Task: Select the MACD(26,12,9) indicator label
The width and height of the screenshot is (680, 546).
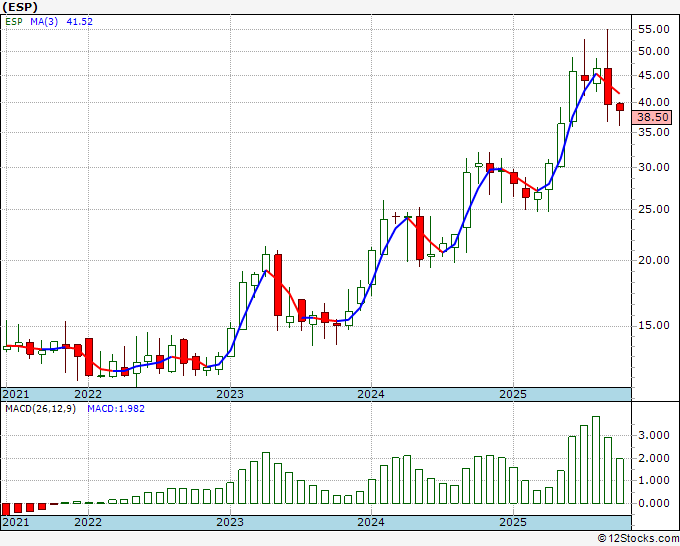Action: coord(41,409)
